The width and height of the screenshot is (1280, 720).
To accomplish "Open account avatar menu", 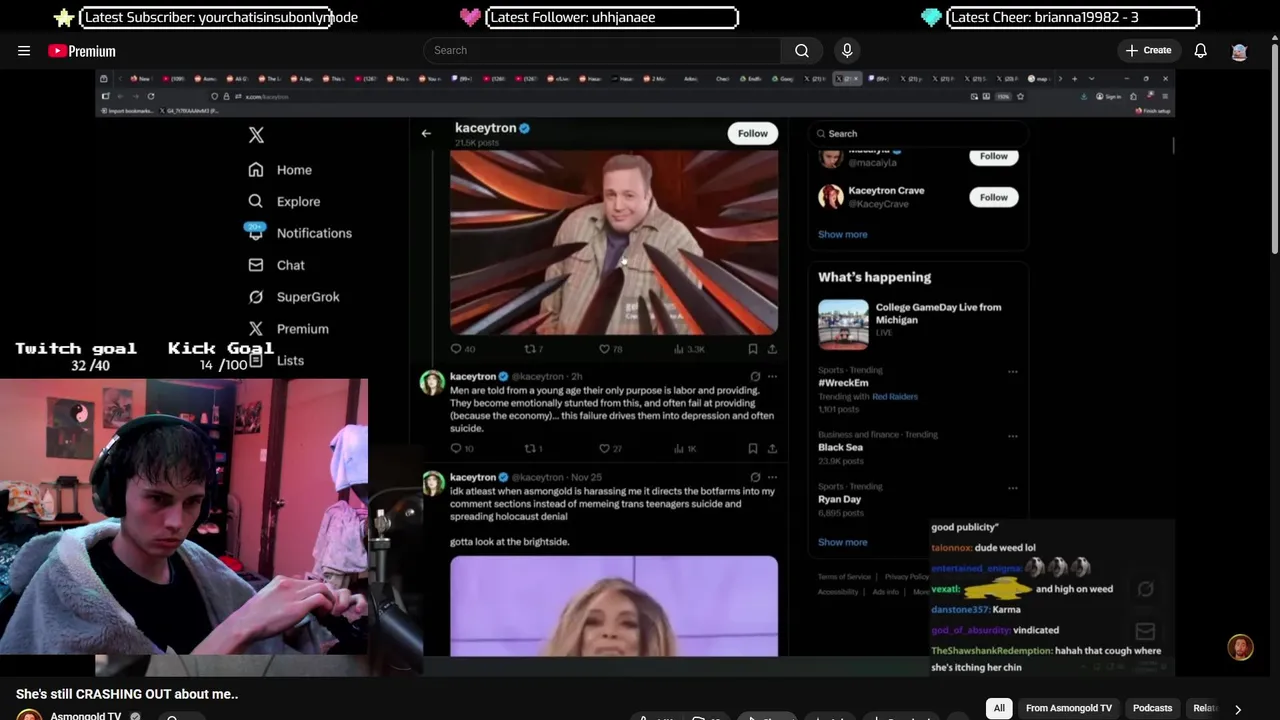I will [x=1240, y=52].
